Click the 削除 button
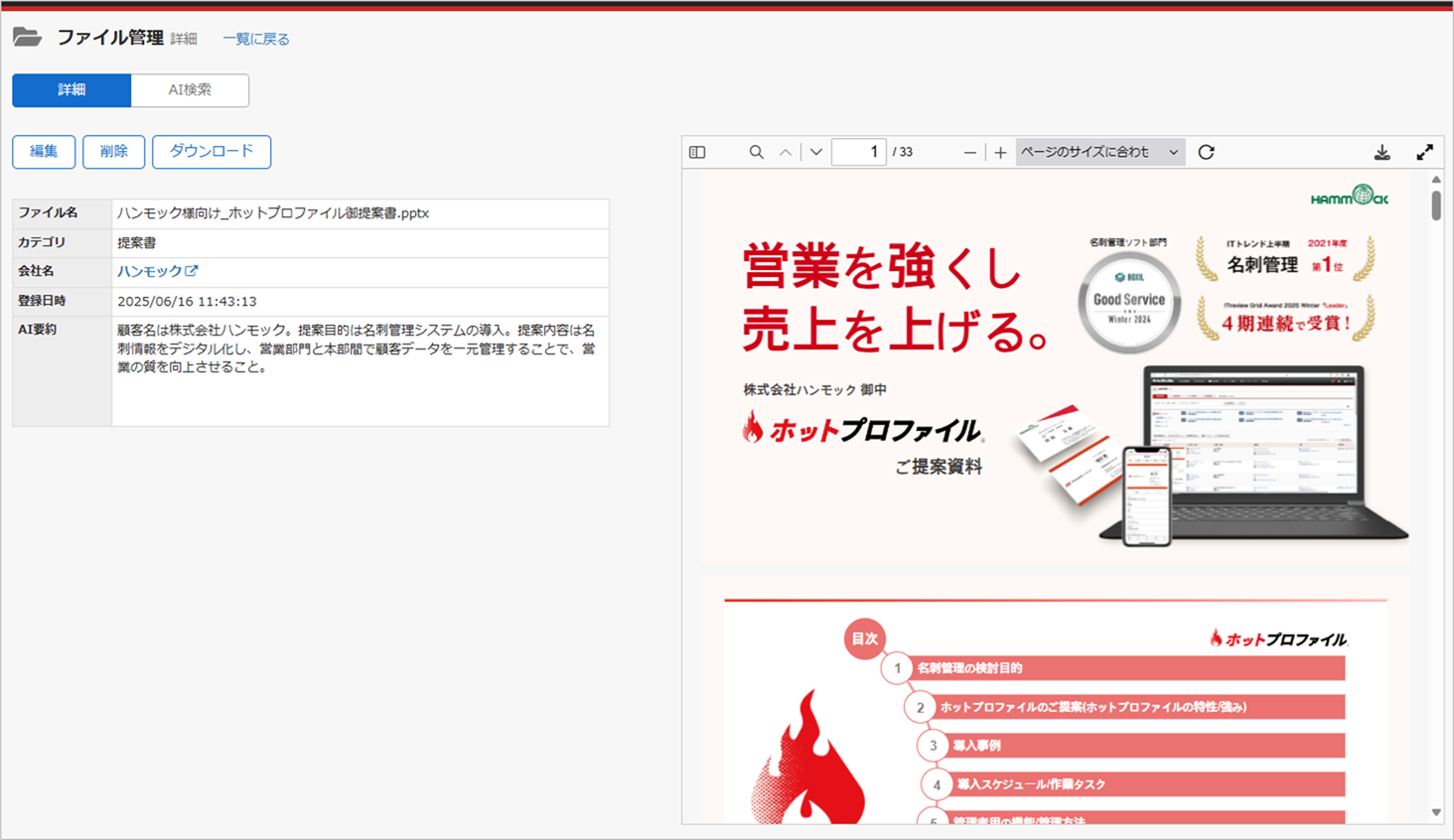The image size is (1454, 840). pos(114,152)
